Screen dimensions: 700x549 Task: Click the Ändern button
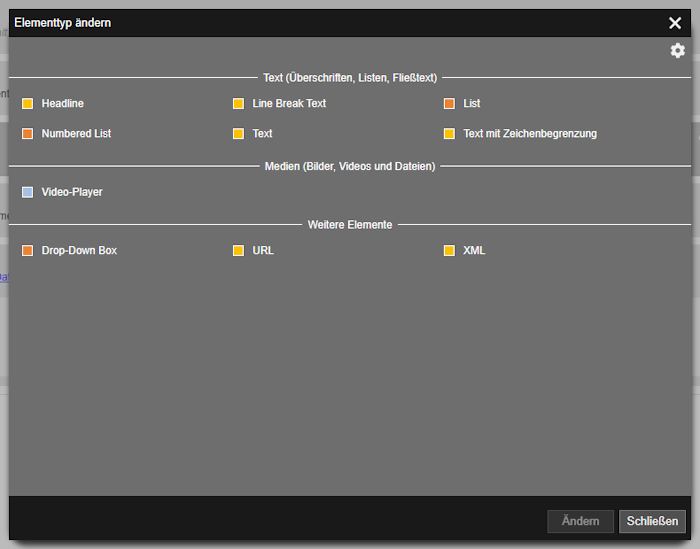pos(580,521)
